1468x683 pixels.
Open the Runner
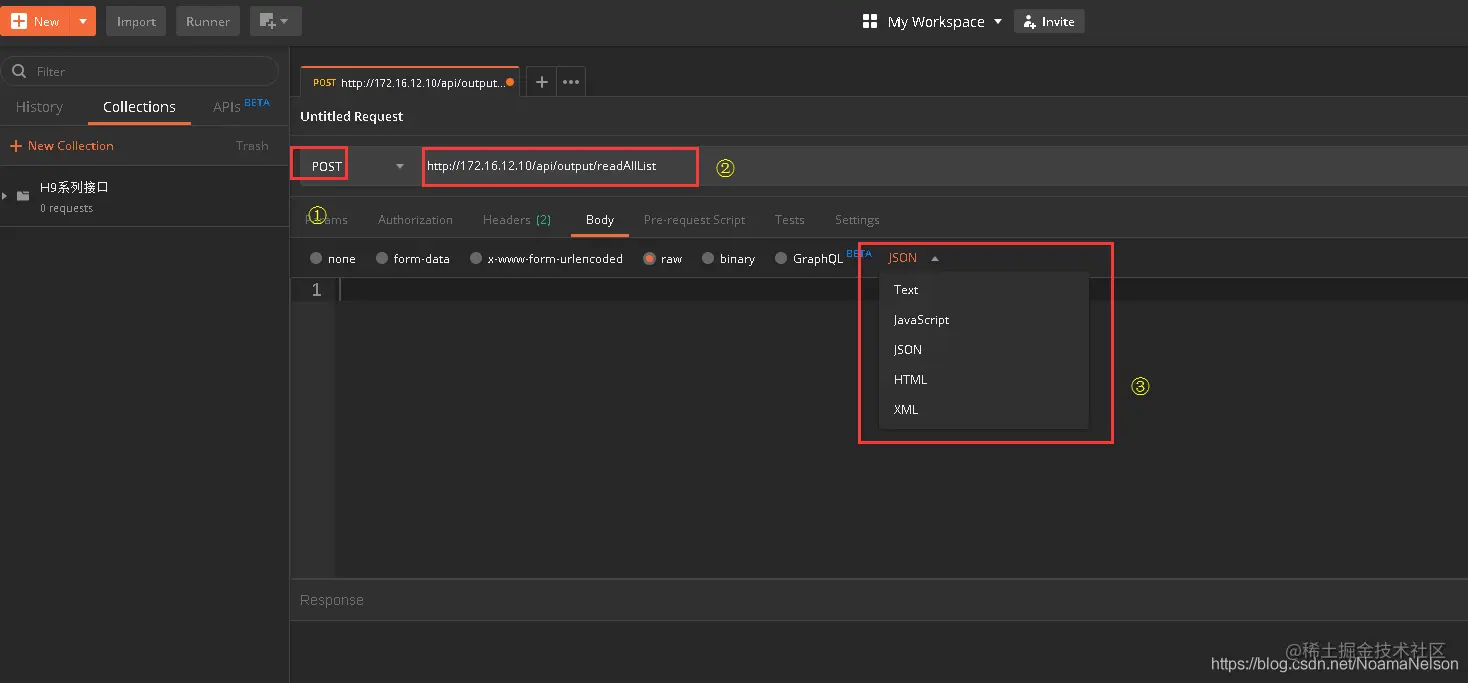pyautogui.click(x=208, y=21)
